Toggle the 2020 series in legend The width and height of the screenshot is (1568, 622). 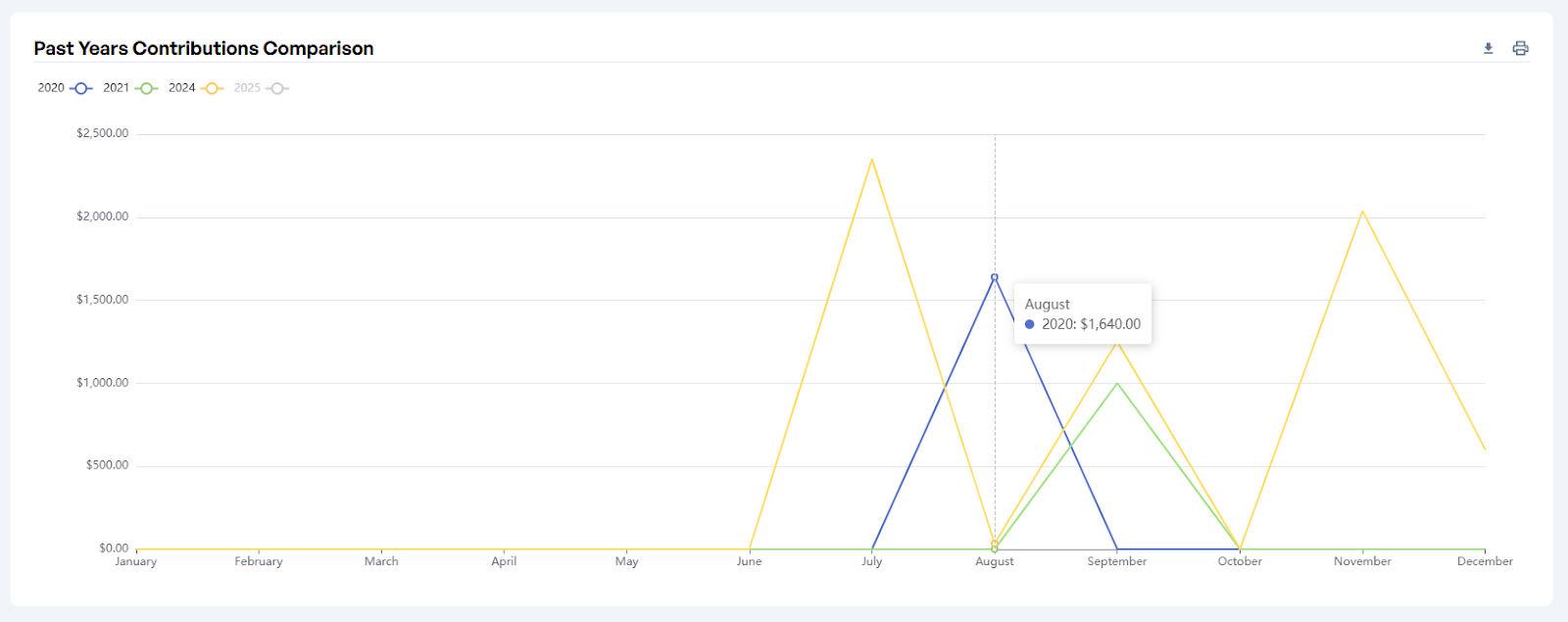tap(66, 88)
